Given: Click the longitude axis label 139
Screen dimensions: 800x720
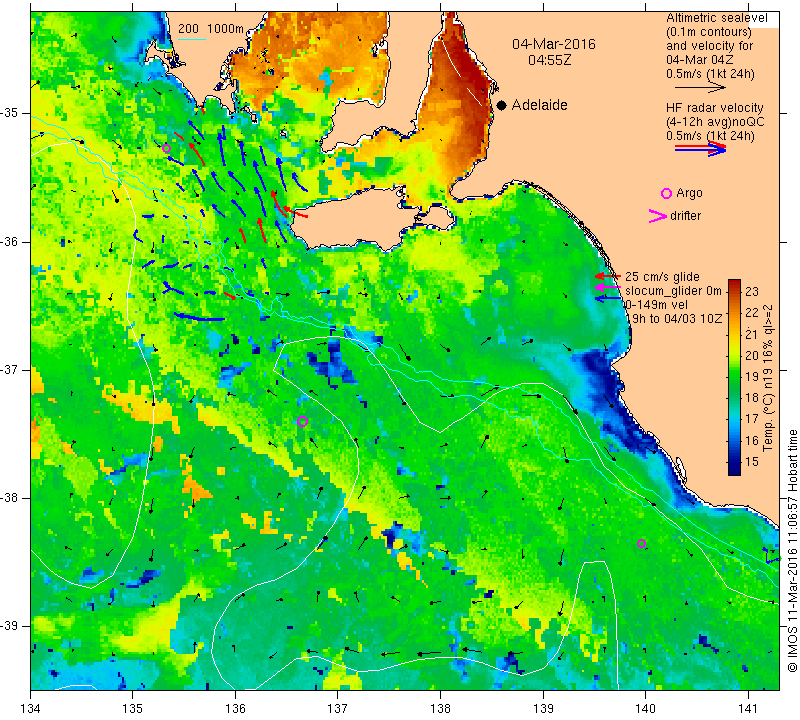Looking at the screenshot, I should tap(543, 709).
